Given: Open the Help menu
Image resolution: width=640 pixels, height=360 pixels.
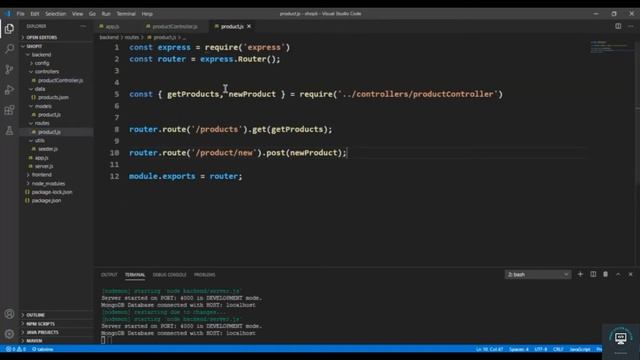Looking at the screenshot, I should [147, 13].
